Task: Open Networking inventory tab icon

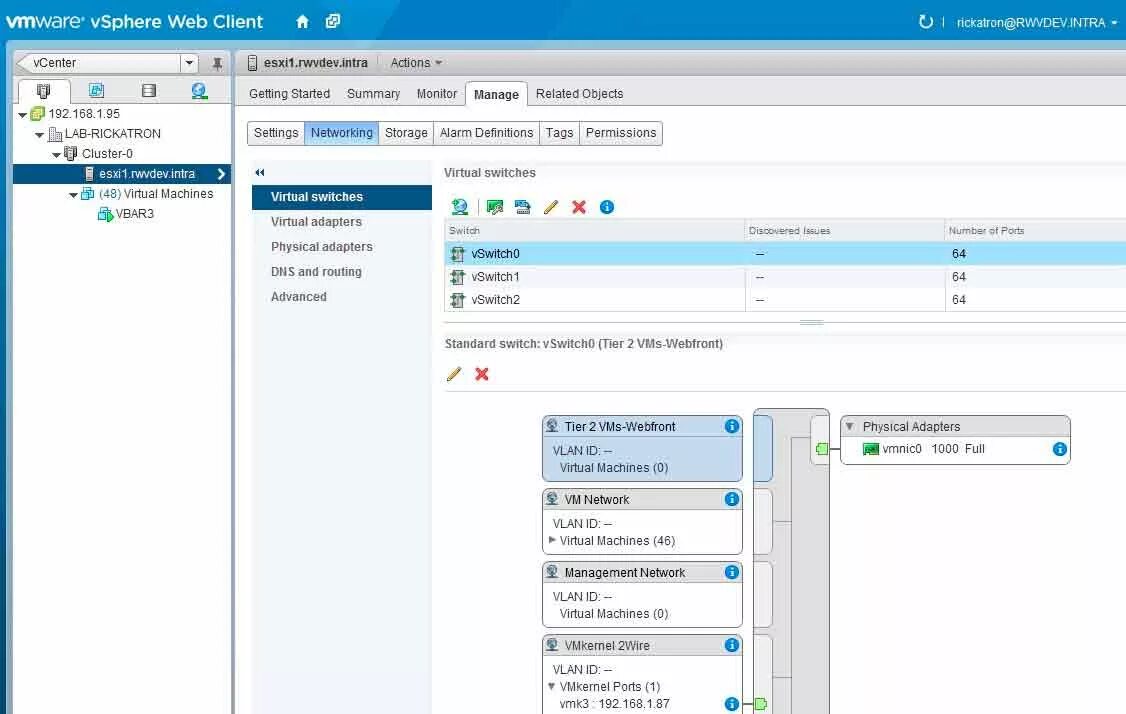Action: 200,91
